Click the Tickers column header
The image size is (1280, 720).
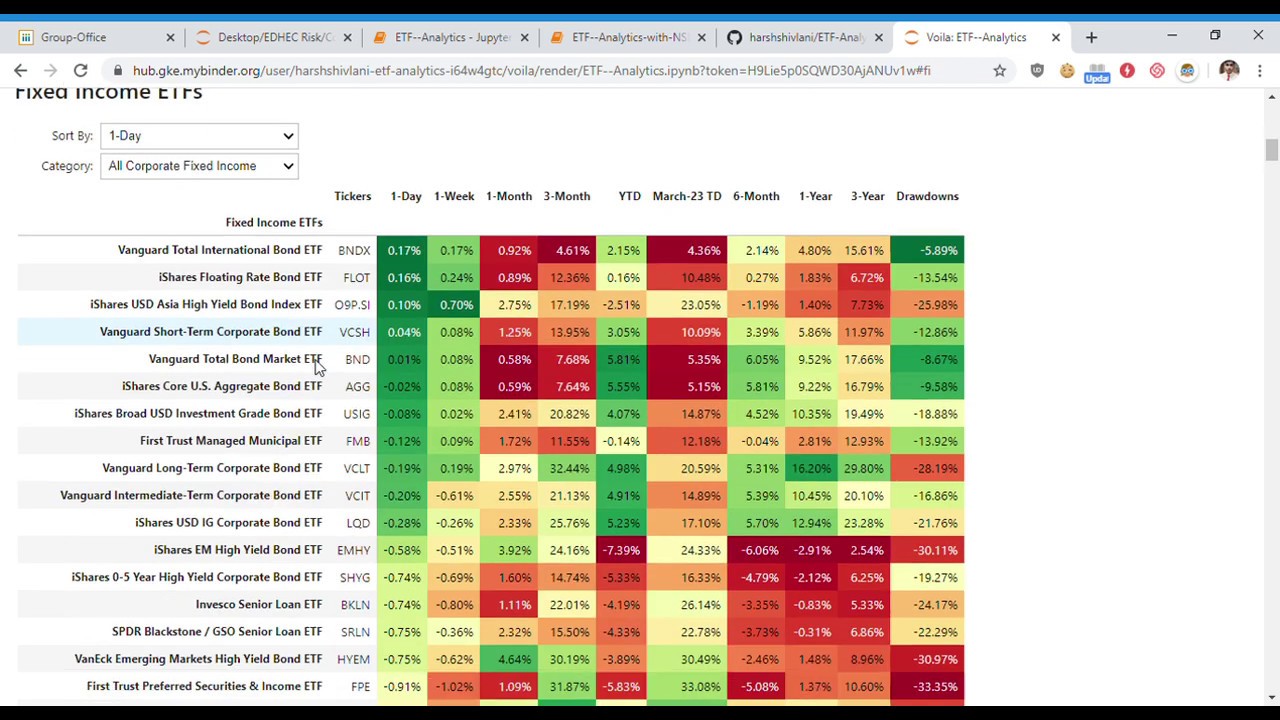coord(352,196)
